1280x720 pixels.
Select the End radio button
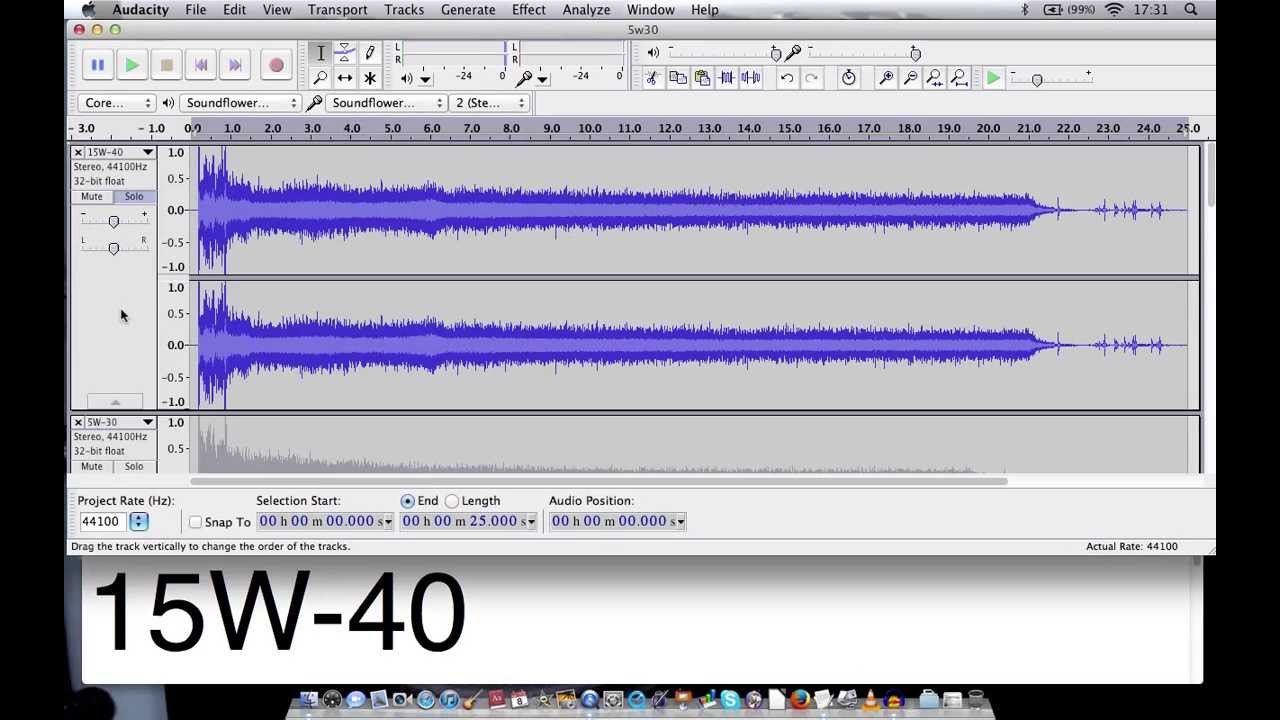[407, 501]
